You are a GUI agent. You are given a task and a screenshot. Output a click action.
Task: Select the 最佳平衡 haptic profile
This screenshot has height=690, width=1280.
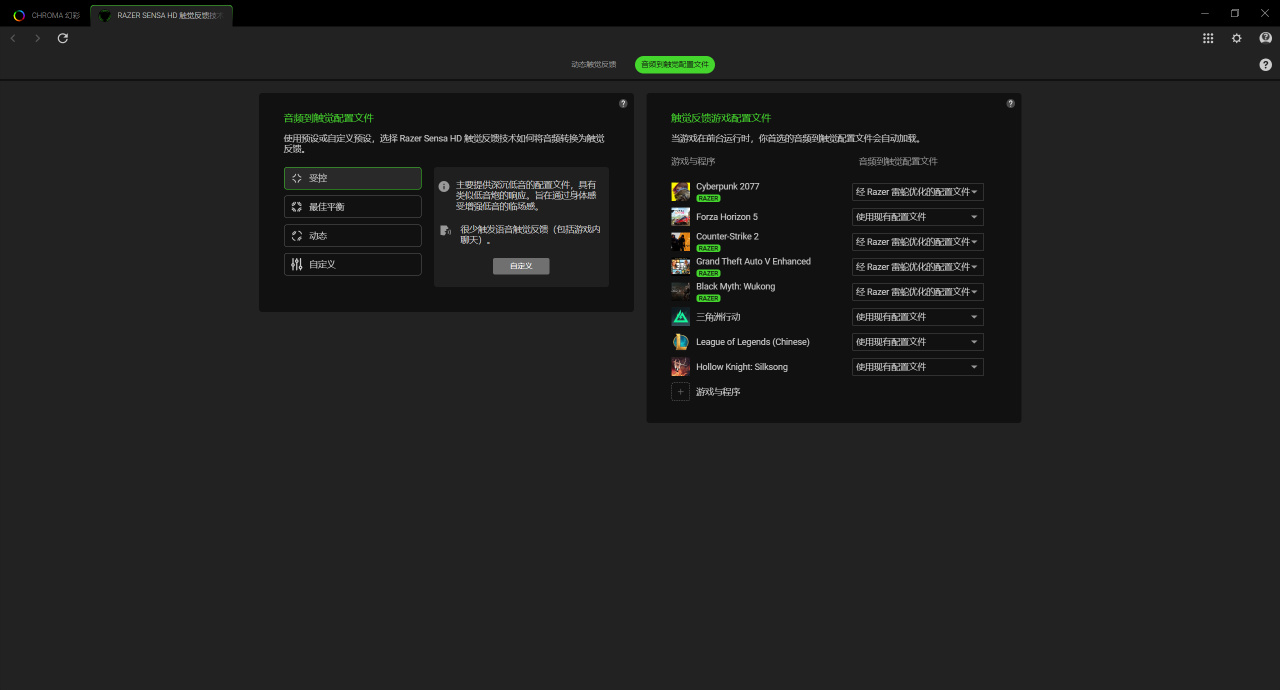pos(352,207)
